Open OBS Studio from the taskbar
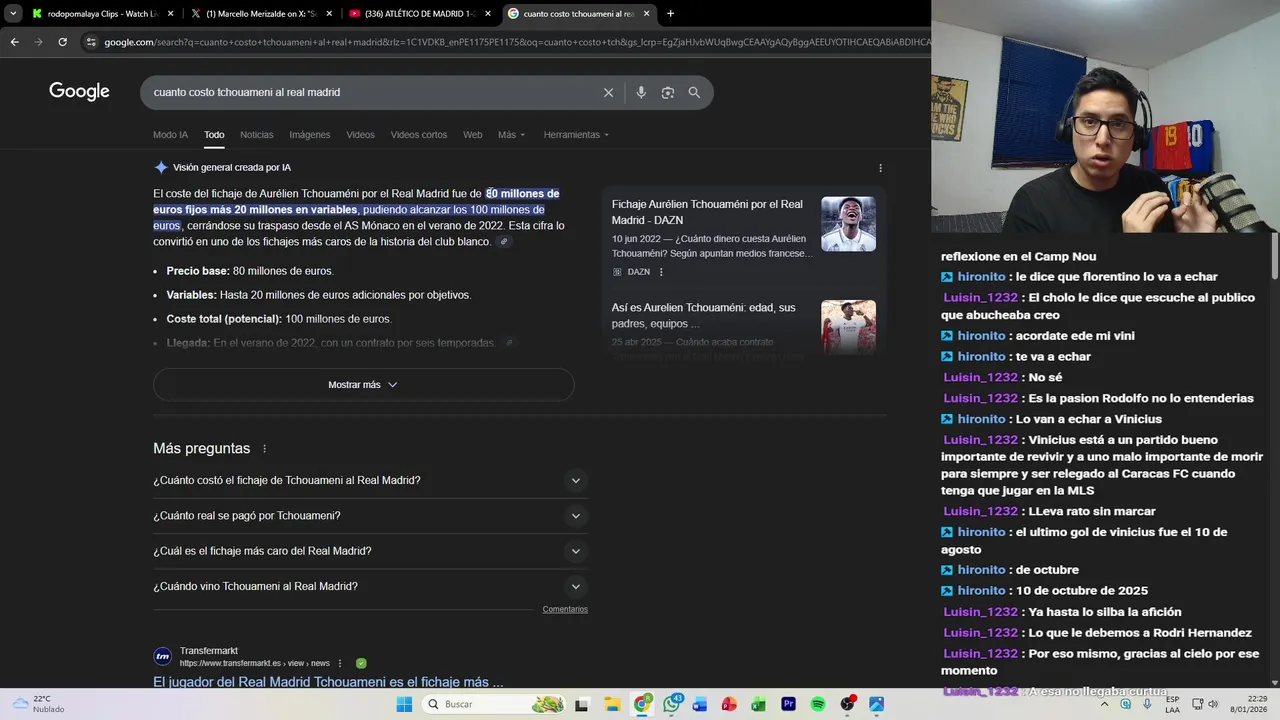 pyautogui.click(x=848, y=704)
